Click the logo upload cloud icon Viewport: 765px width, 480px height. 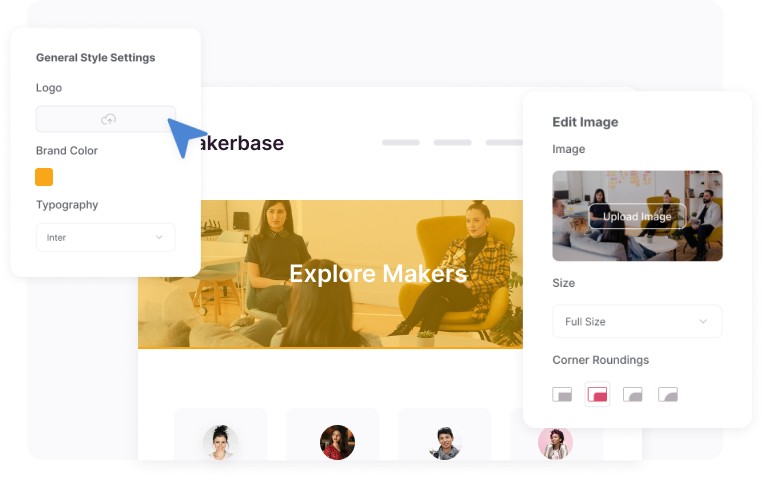click(x=108, y=119)
